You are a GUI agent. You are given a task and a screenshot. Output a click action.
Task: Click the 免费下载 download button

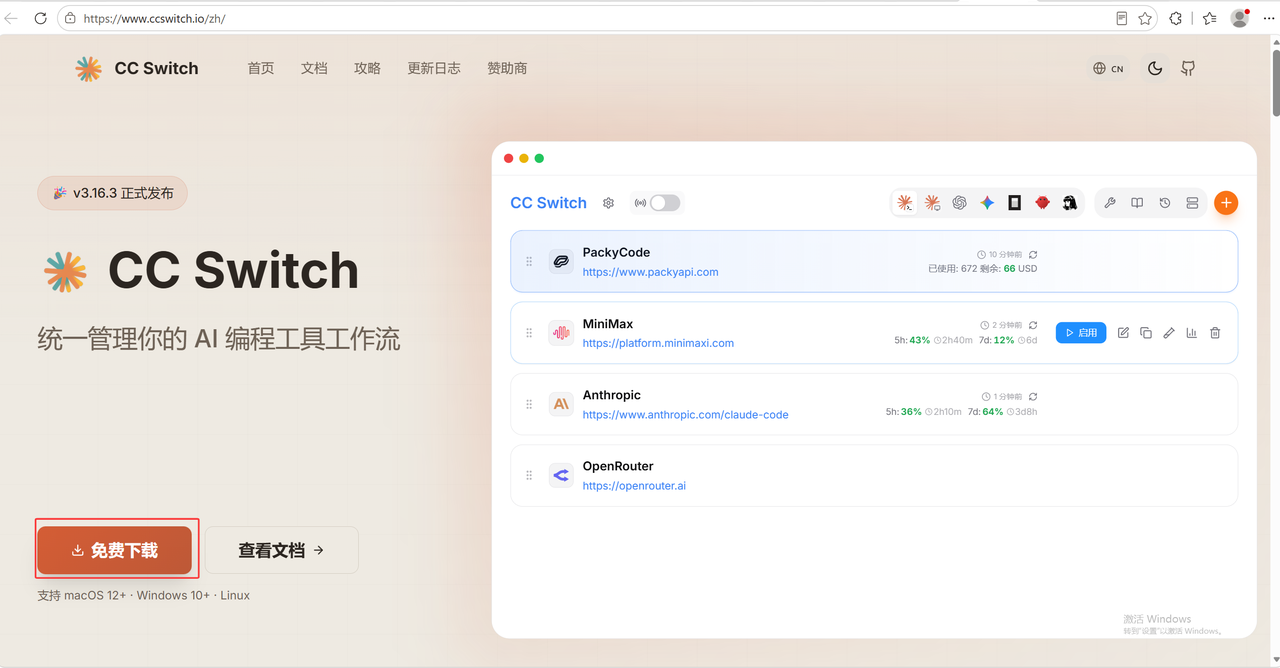tap(114, 550)
